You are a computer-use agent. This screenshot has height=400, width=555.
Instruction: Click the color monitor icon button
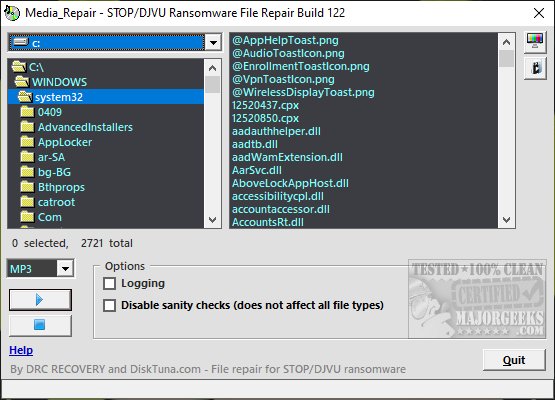coord(535,42)
